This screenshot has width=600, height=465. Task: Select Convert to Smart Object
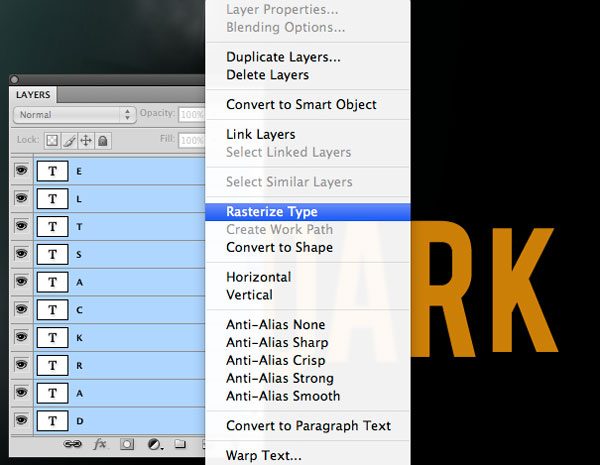[301, 104]
